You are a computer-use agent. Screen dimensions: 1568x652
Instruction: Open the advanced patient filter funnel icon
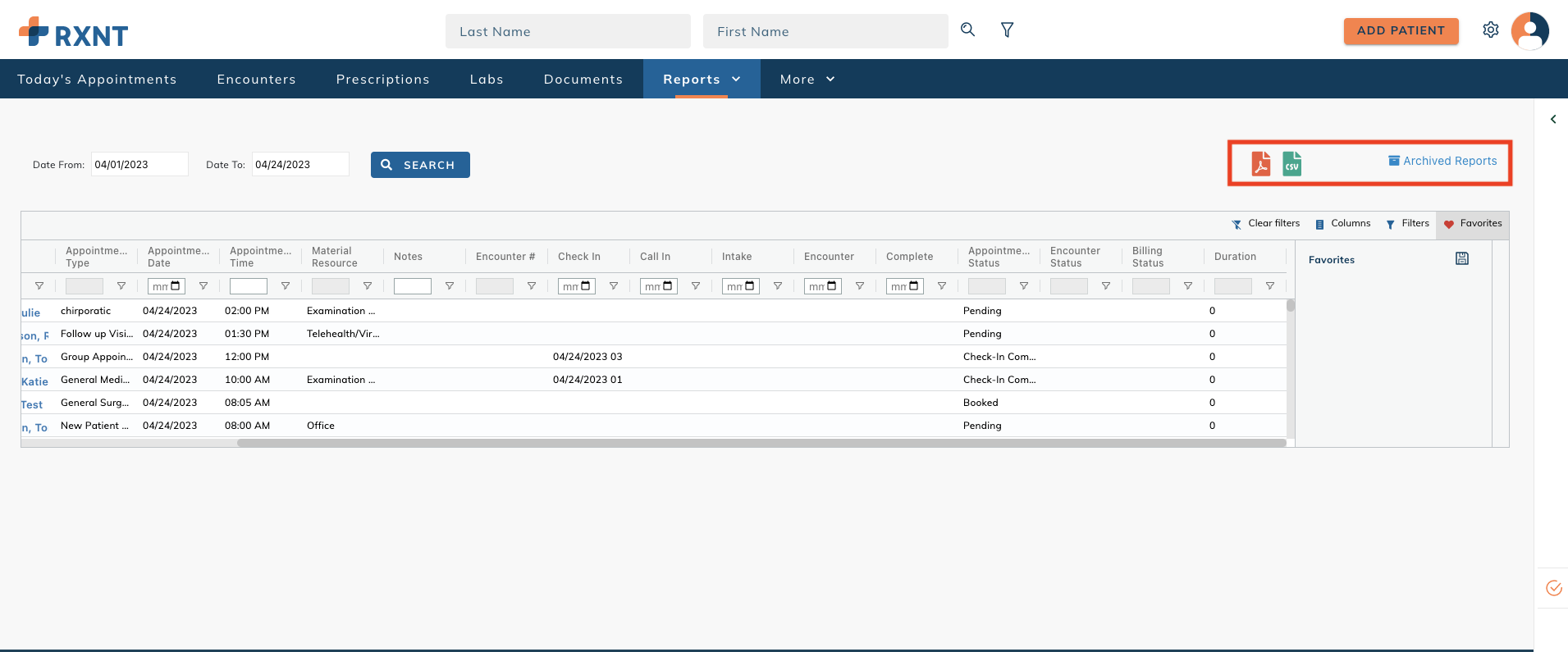(1008, 30)
